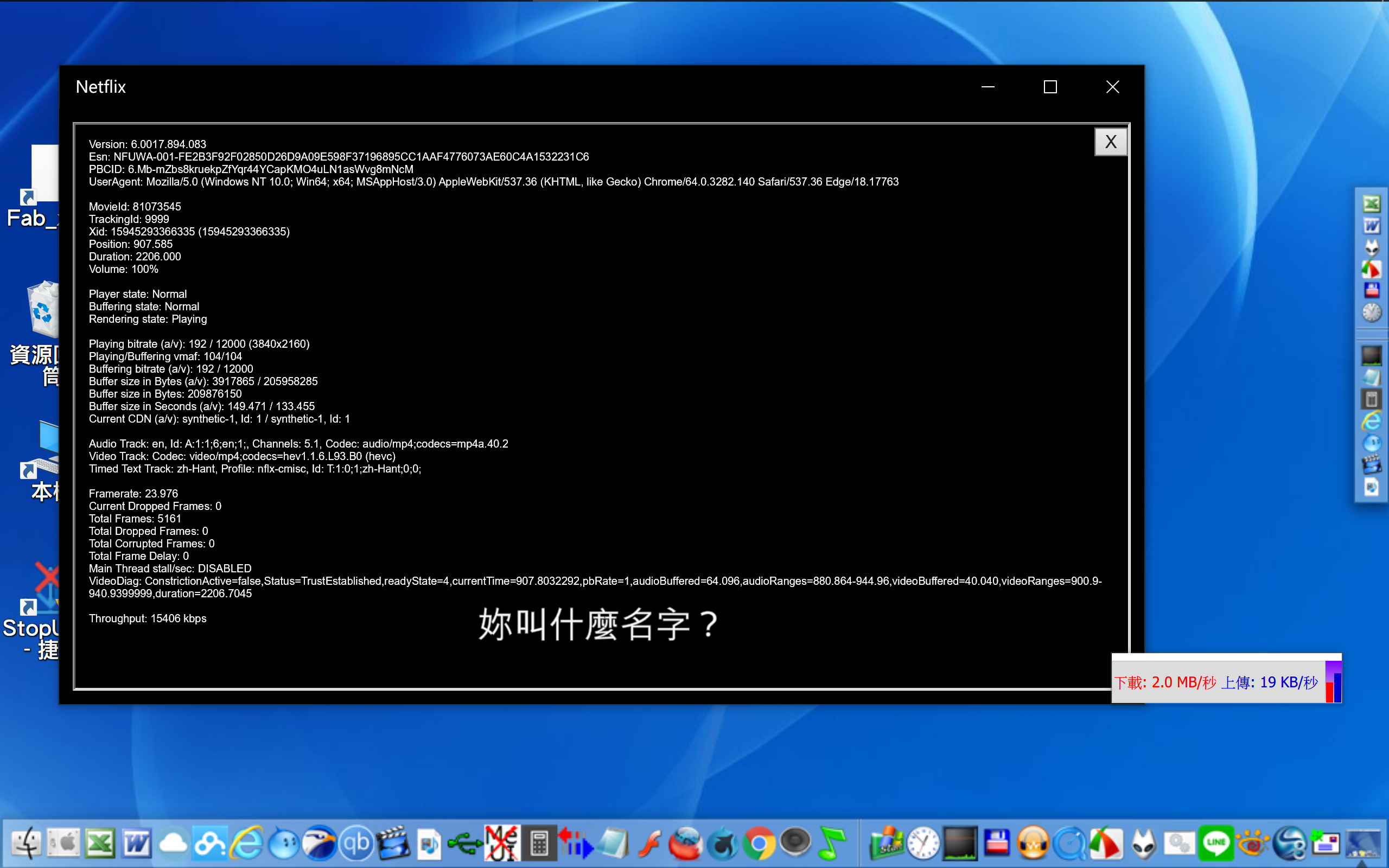Open the dock calculator icon
1389x868 pixels.
pyautogui.click(x=538, y=843)
